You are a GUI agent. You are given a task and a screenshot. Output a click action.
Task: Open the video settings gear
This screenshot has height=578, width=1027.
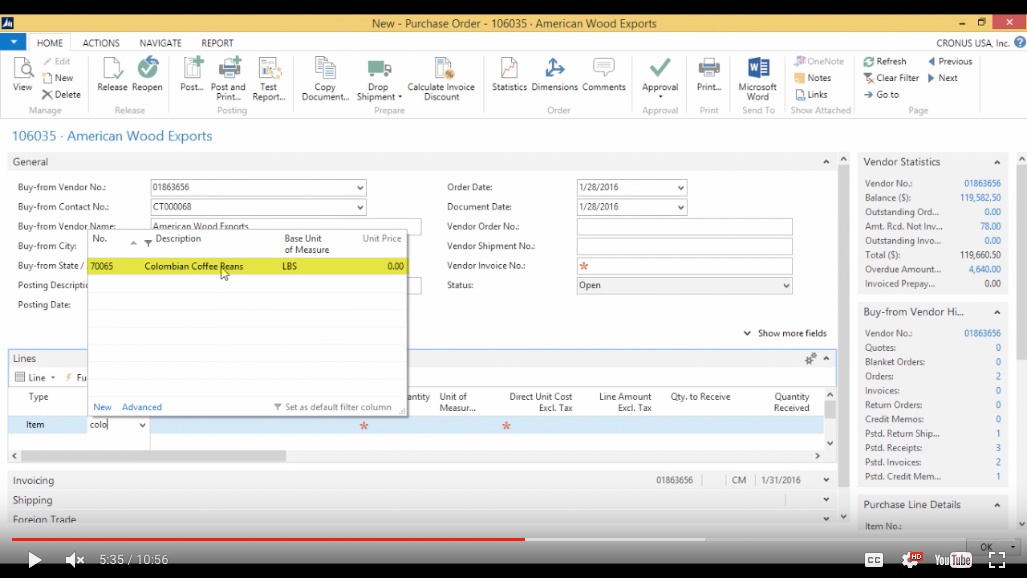coord(911,559)
